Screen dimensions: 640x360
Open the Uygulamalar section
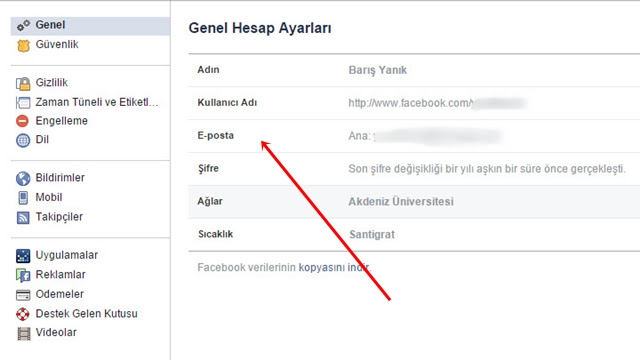[x=67, y=255]
